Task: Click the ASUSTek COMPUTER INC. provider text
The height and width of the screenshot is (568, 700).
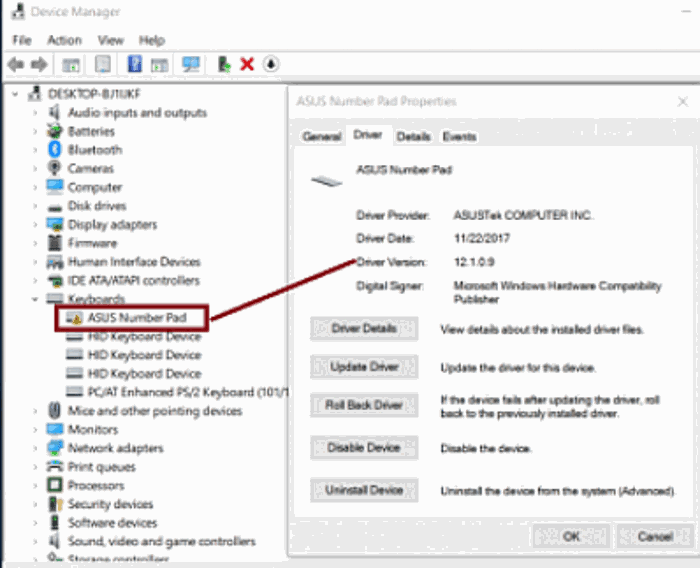Action: tap(523, 215)
